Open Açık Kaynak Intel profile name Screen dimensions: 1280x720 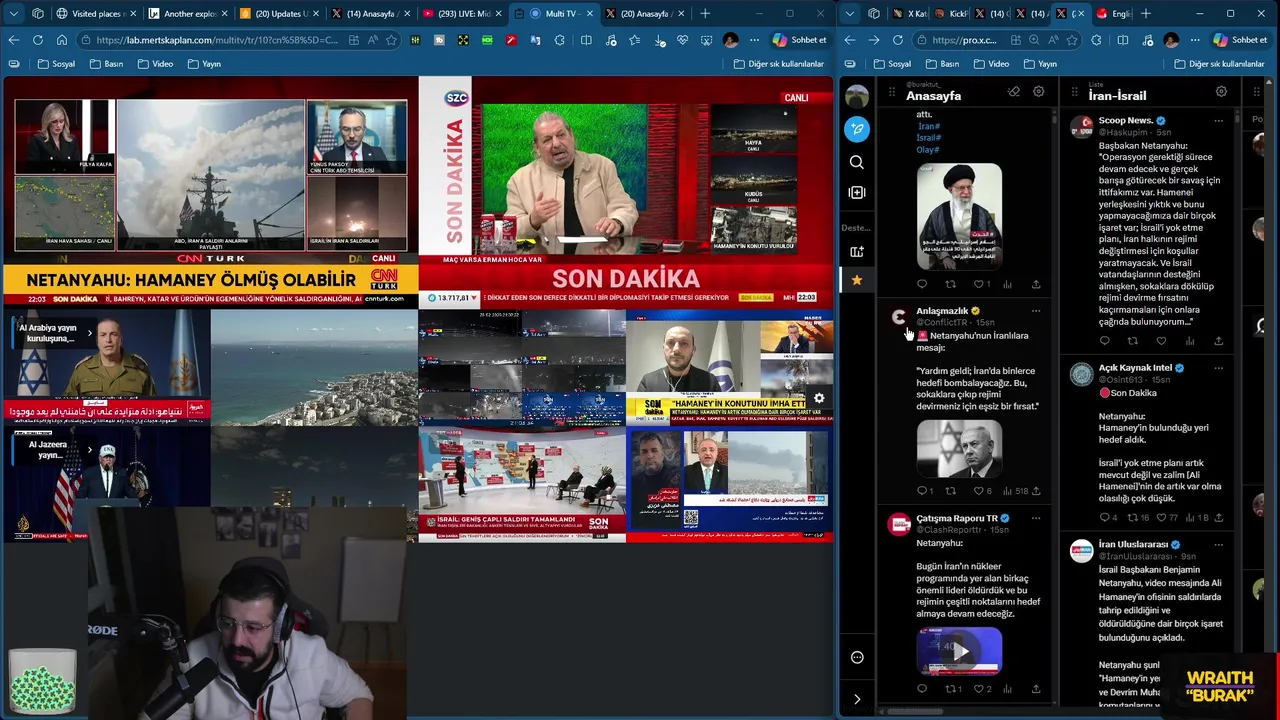pos(1135,368)
